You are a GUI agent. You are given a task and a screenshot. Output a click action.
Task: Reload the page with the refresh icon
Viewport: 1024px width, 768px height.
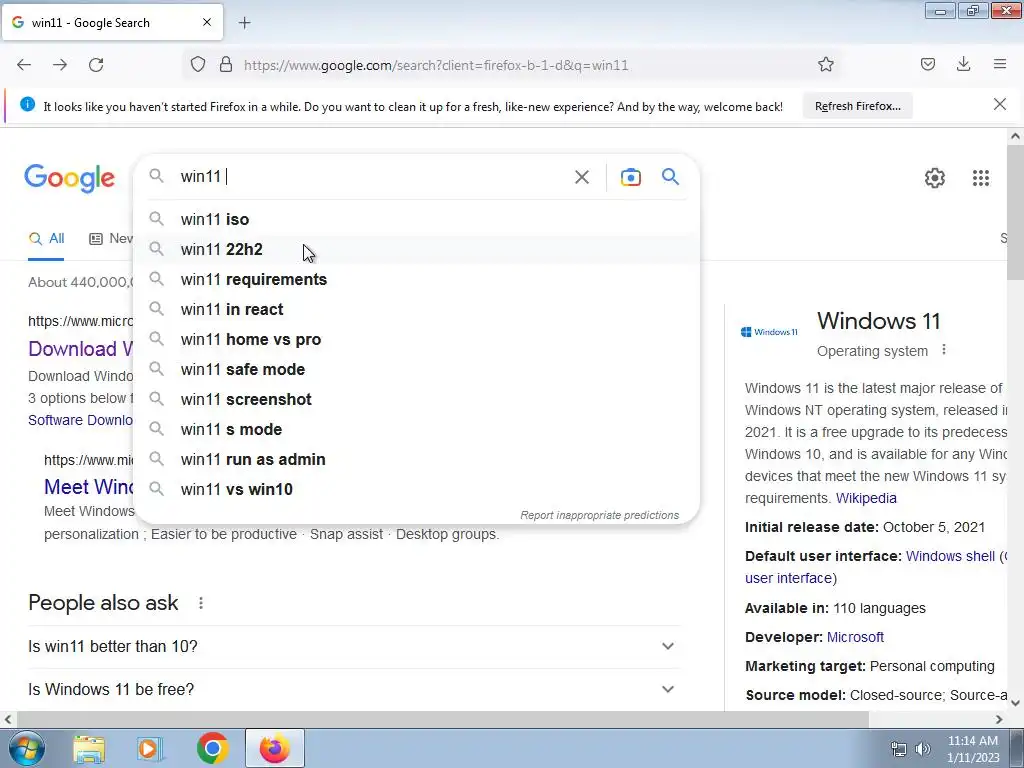(x=96, y=65)
